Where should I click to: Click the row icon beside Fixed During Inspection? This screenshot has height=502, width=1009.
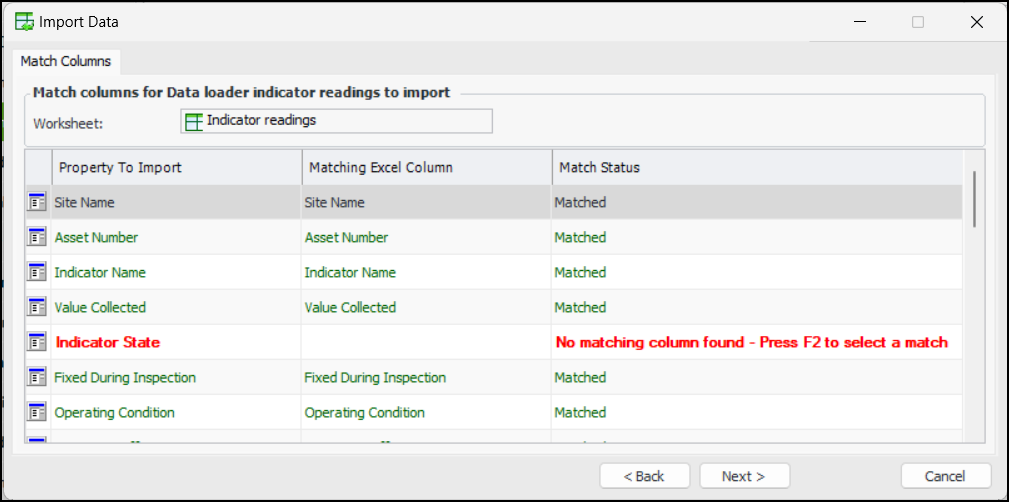coord(37,377)
